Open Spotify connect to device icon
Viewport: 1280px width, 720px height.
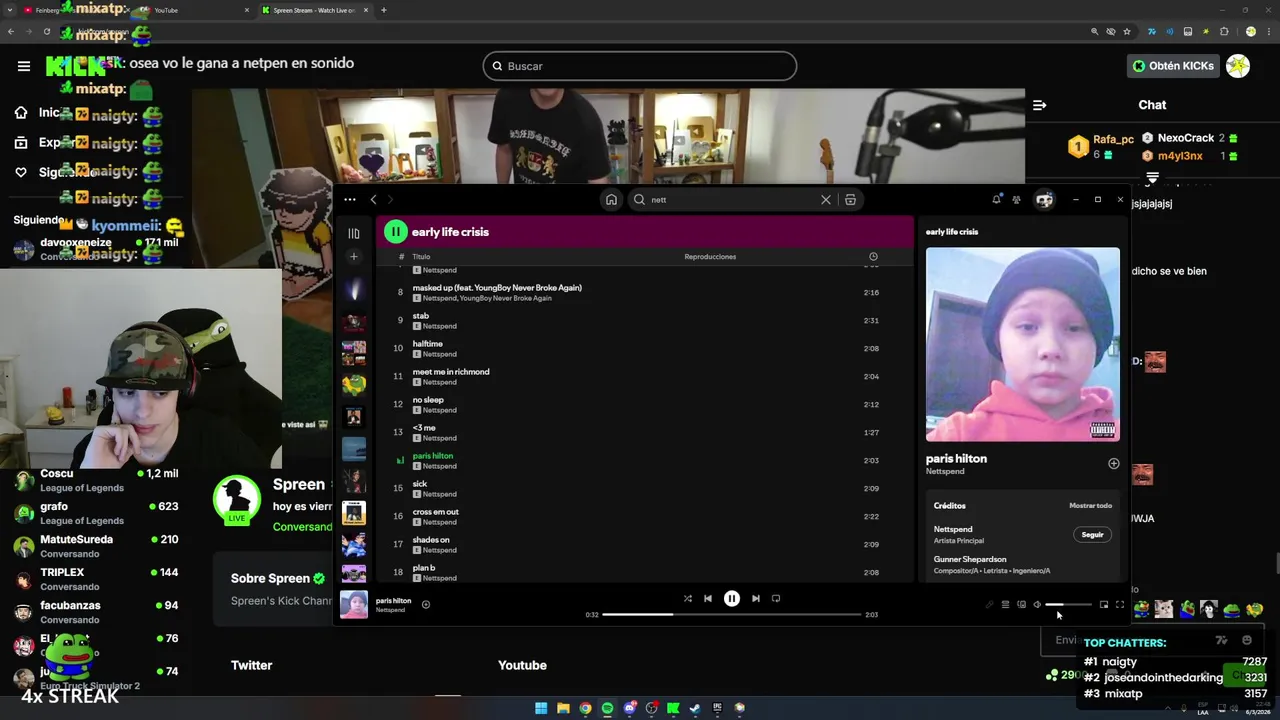pos(1021,604)
